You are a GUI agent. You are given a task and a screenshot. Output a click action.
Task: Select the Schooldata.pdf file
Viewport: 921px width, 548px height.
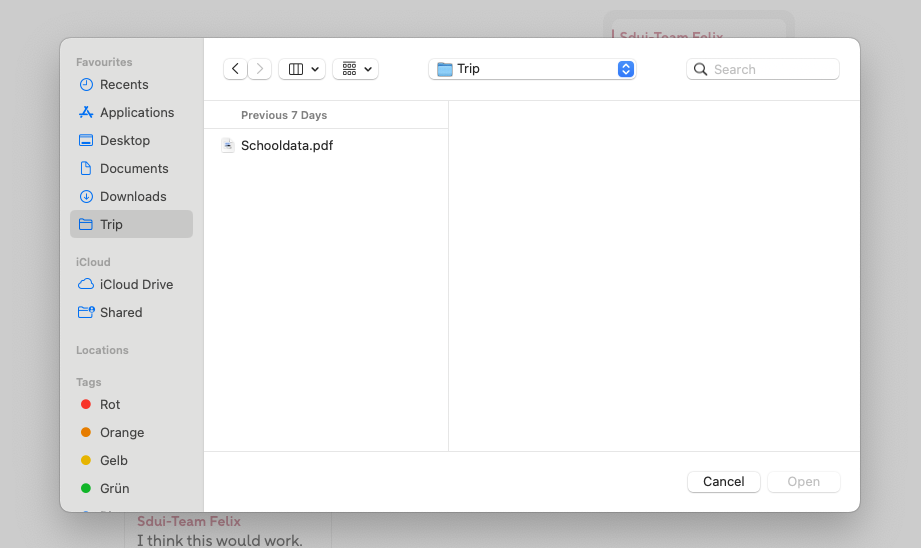[286, 145]
